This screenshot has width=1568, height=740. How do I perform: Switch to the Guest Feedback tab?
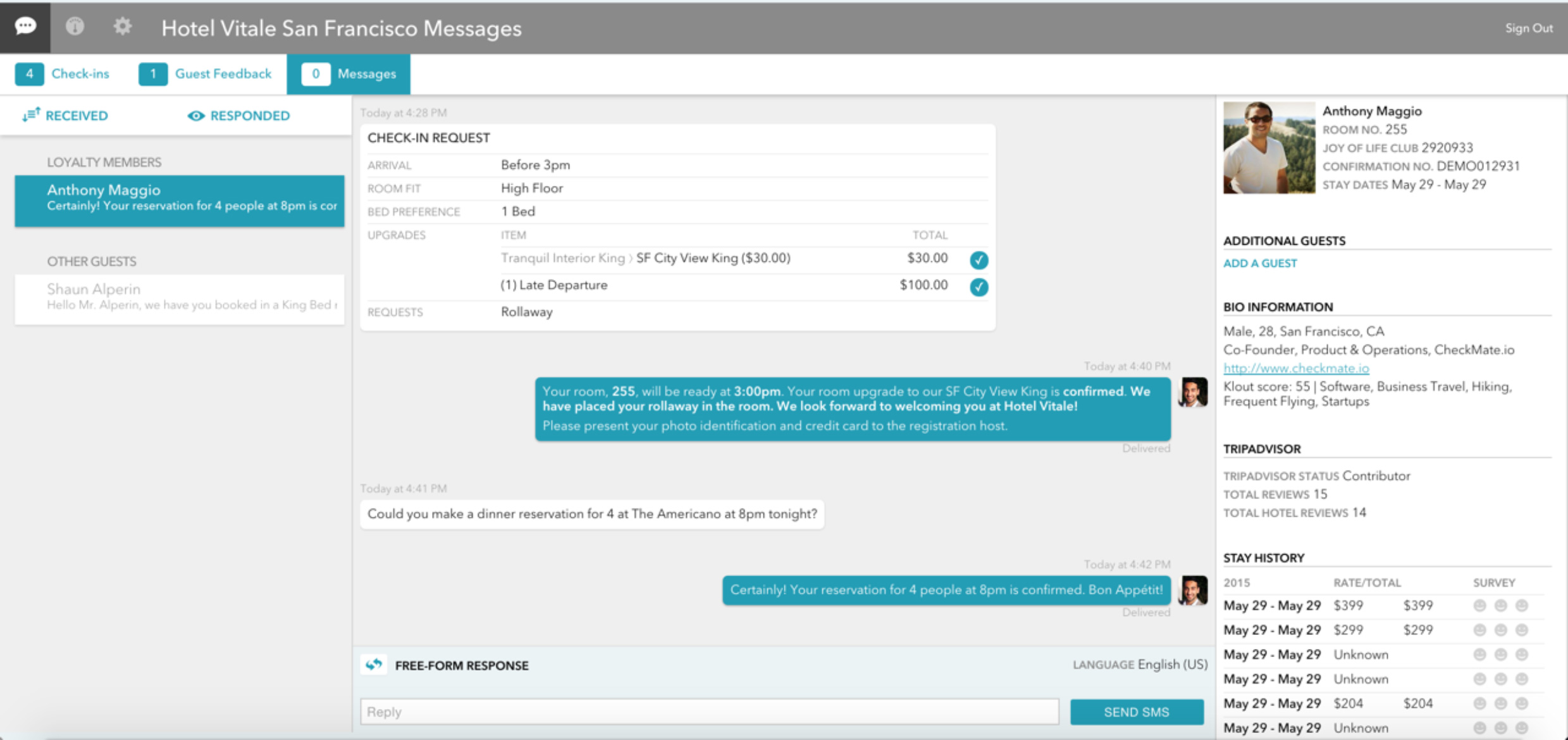coord(206,74)
